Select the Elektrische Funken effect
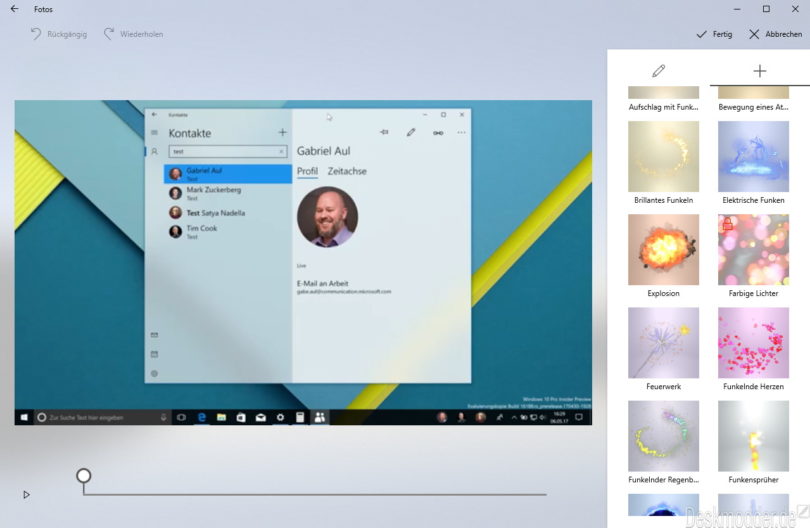 (753, 157)
